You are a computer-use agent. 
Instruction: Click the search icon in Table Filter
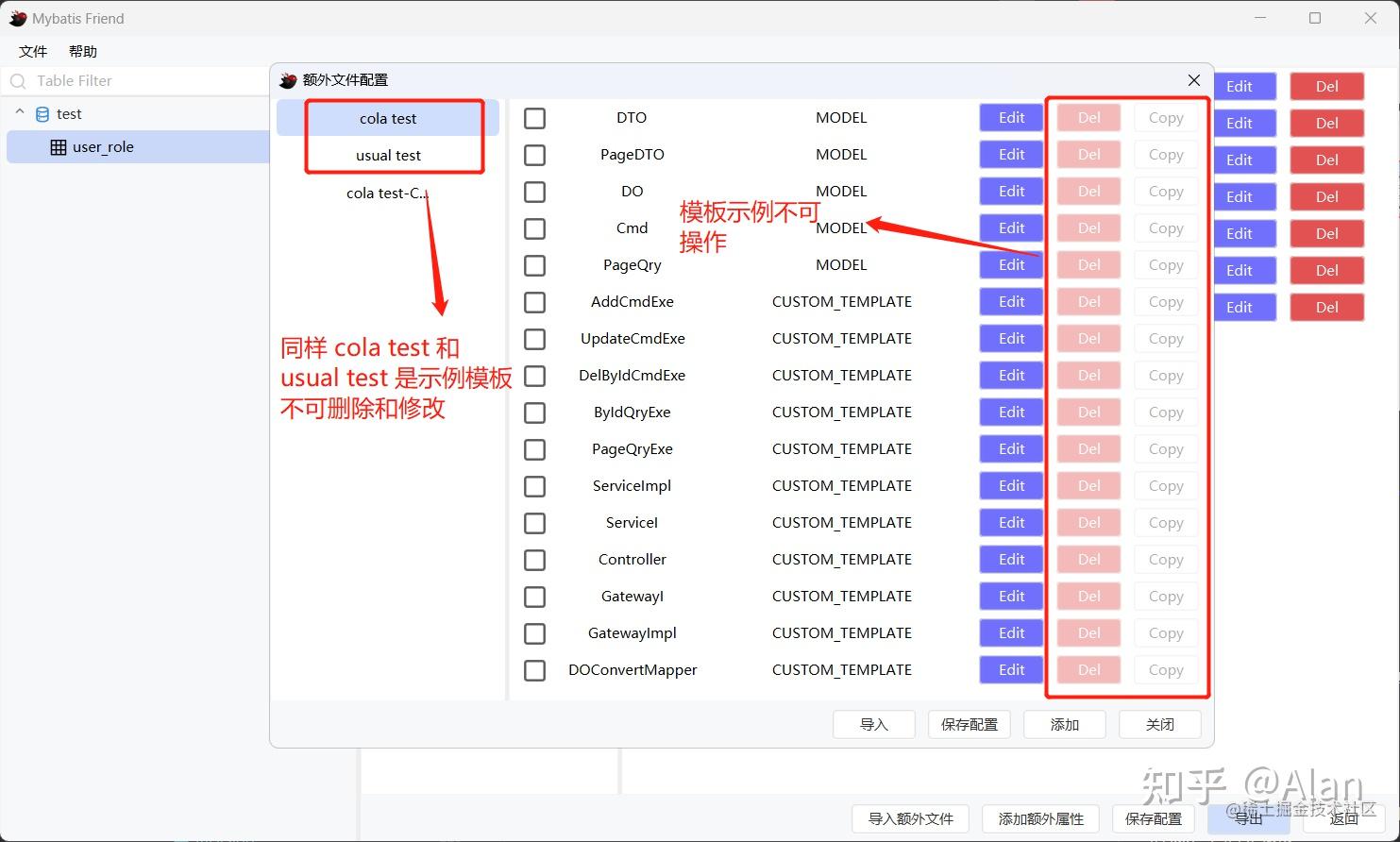[x=18, y=81]
